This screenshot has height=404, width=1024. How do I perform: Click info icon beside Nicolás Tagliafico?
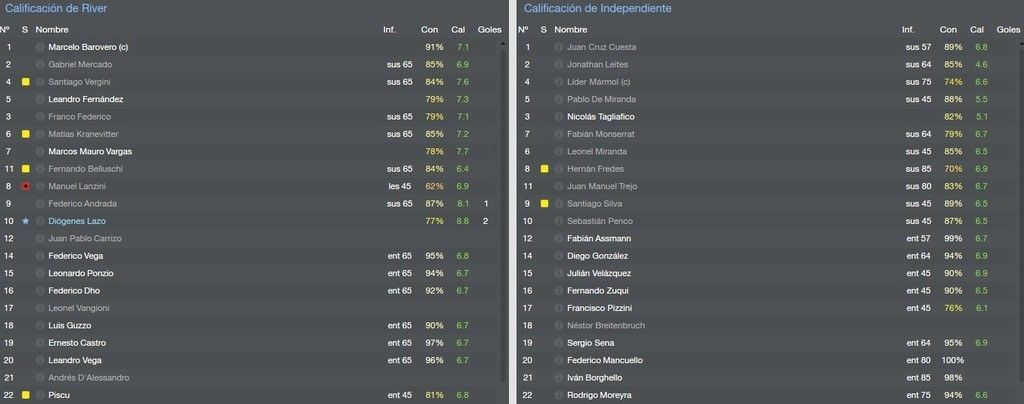click(558, 117)
